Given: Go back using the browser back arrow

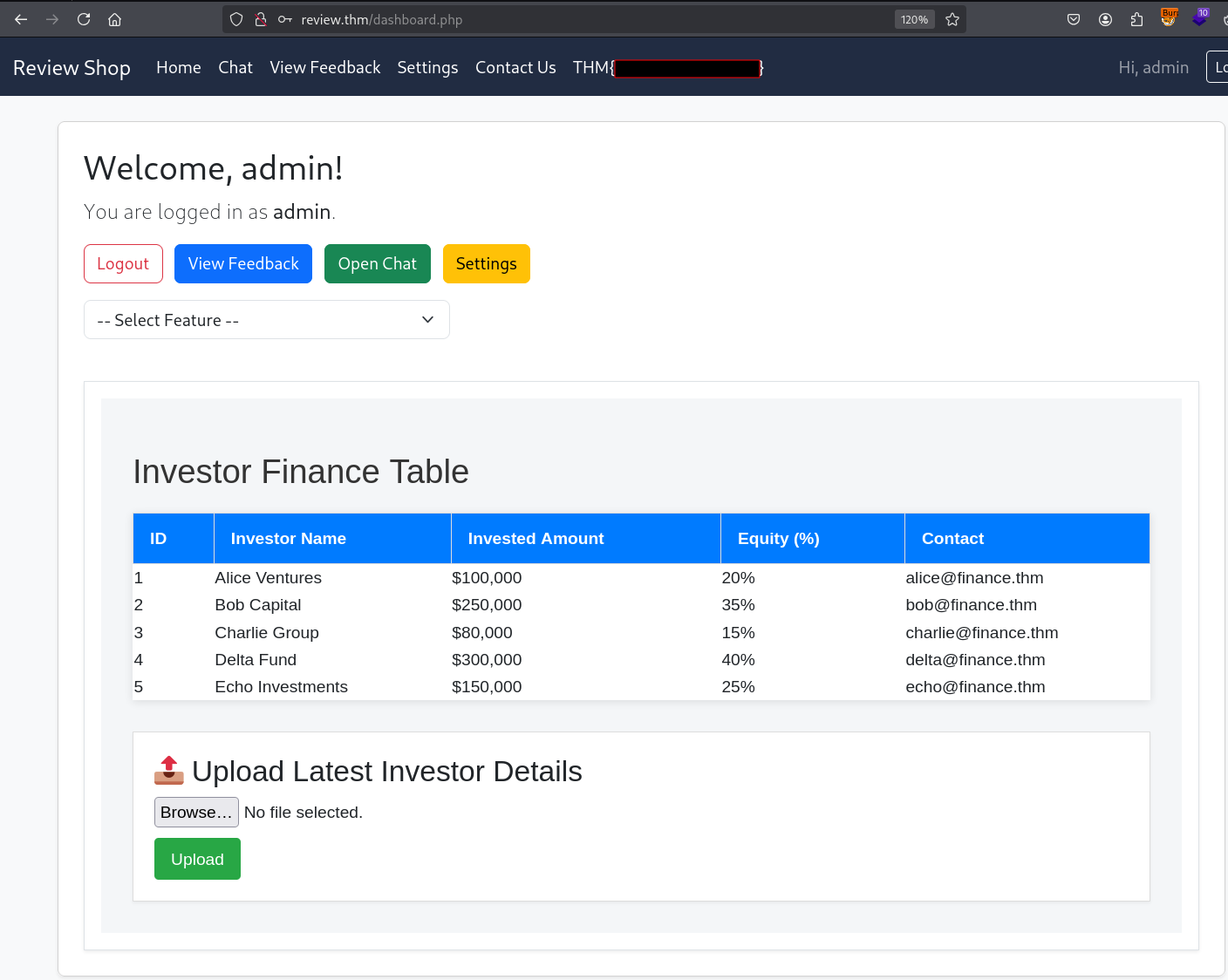Looking at the screenshot, I should (x=21, y=19).
